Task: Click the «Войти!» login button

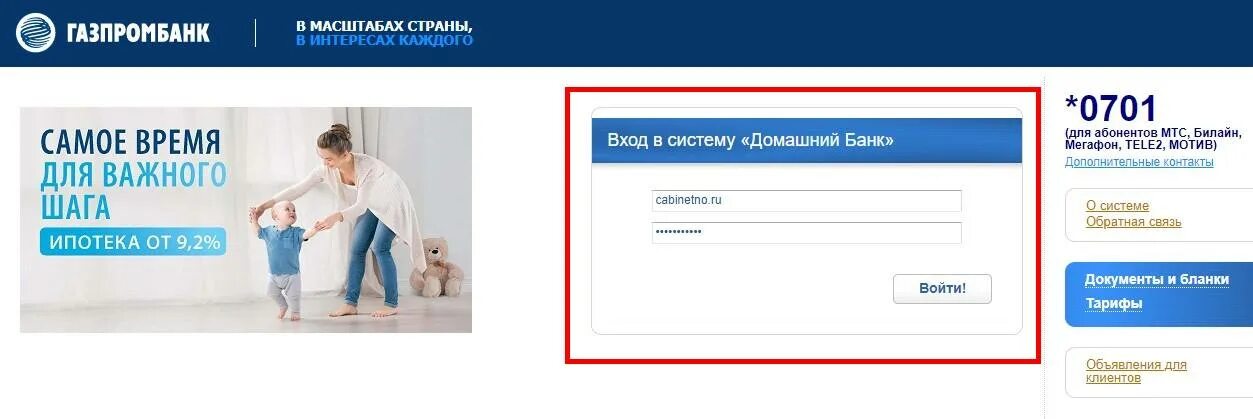Action: click(942, 288)
